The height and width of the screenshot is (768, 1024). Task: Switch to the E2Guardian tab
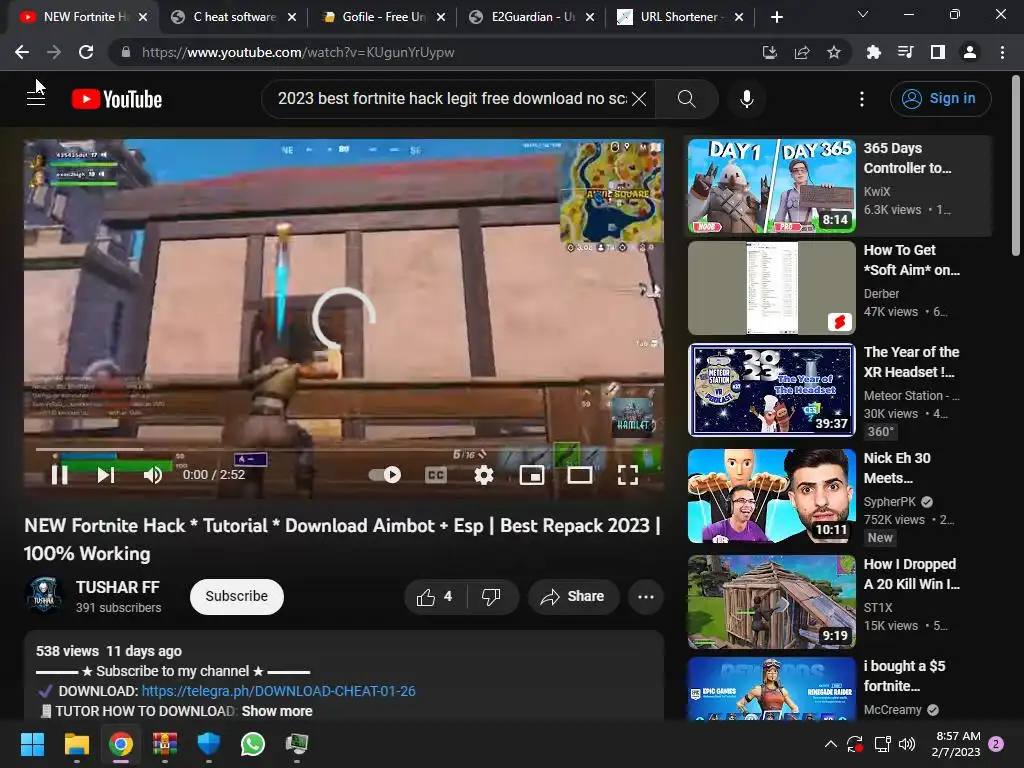click(532, 17)
